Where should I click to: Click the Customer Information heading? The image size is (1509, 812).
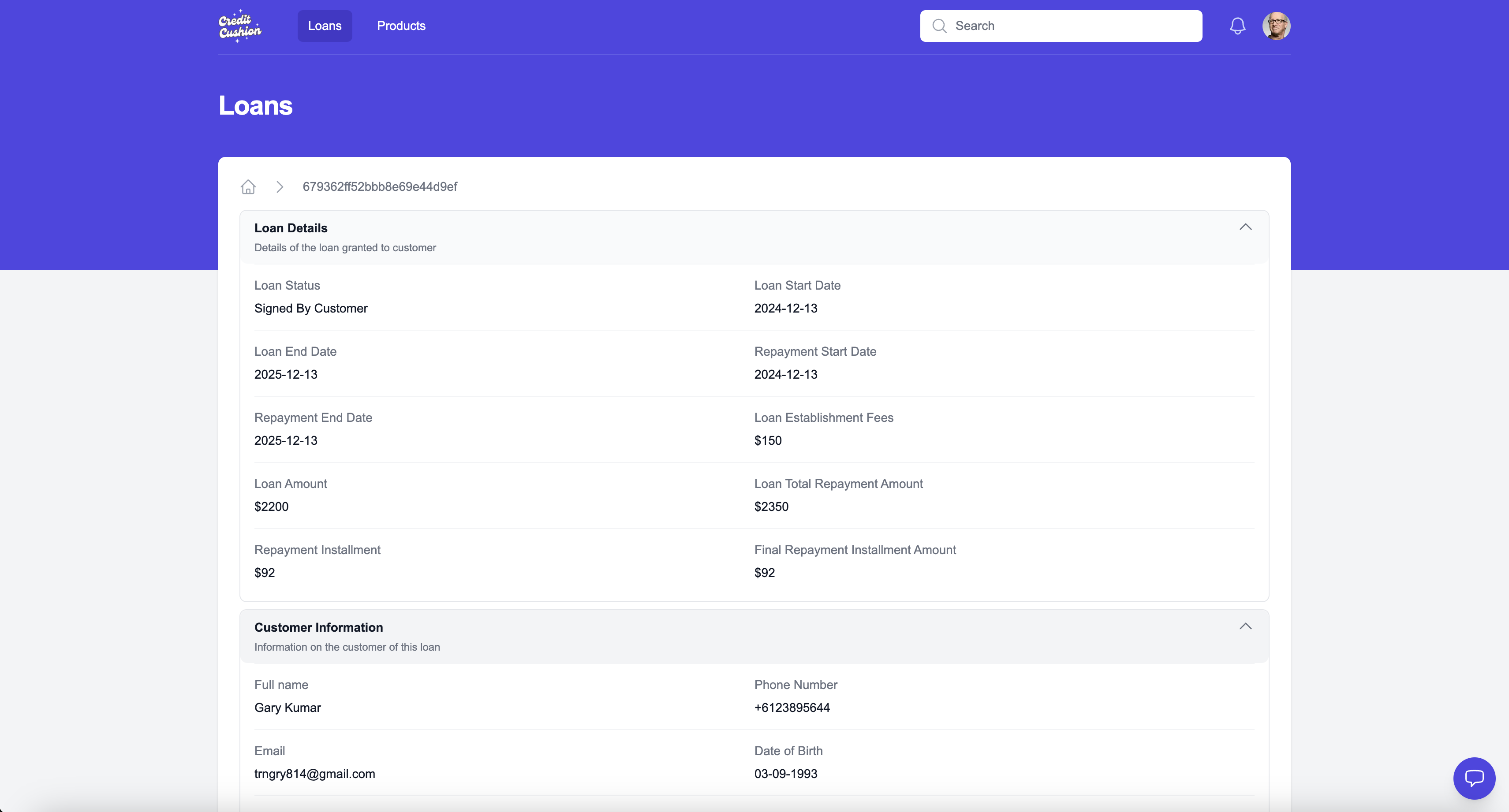319,628
